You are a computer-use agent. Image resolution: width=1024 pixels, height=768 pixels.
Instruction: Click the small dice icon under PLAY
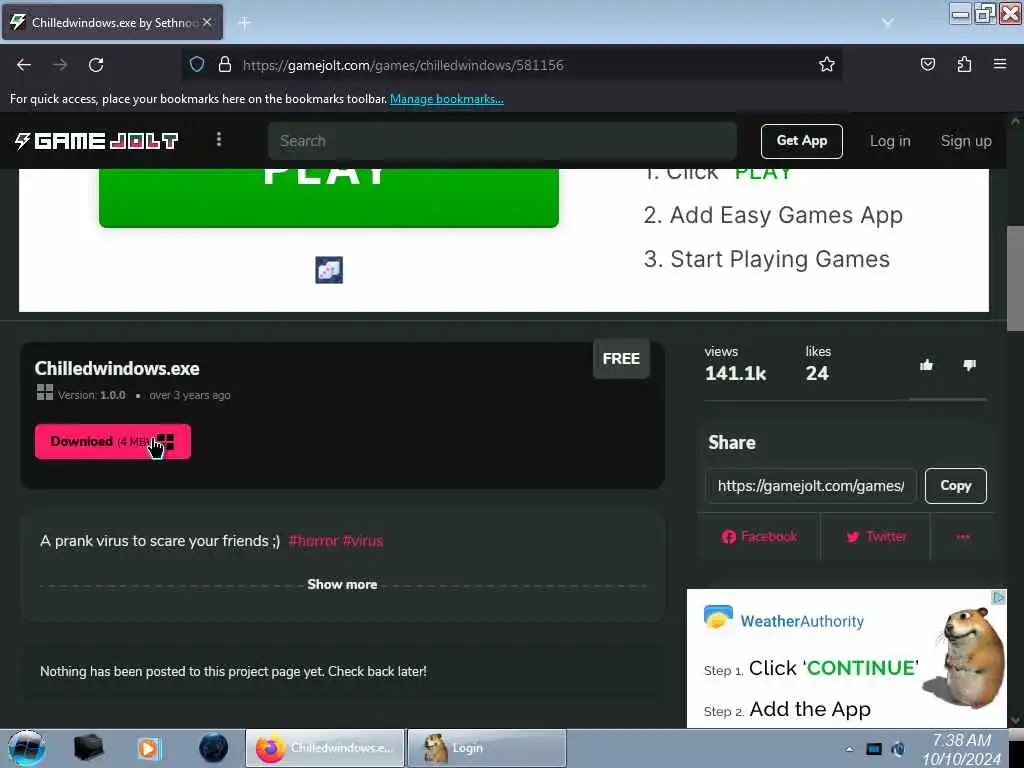[x=329, y=270]
